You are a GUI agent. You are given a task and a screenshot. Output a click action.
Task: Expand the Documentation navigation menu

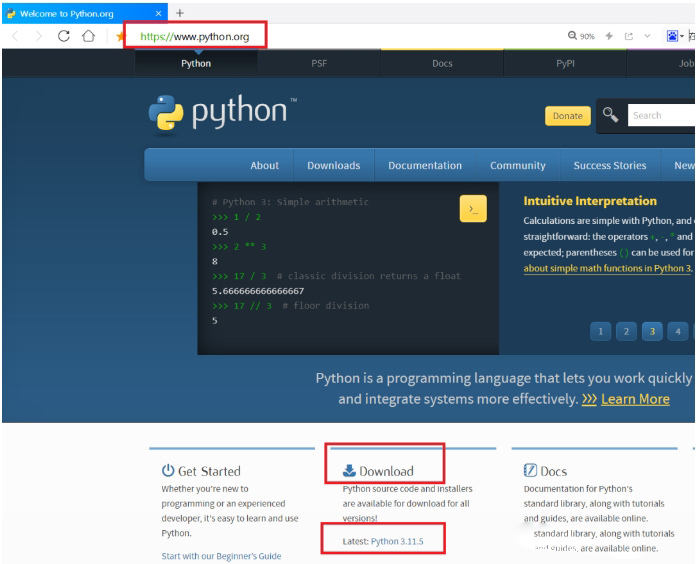pyautogui.click(x=424, y=165)
